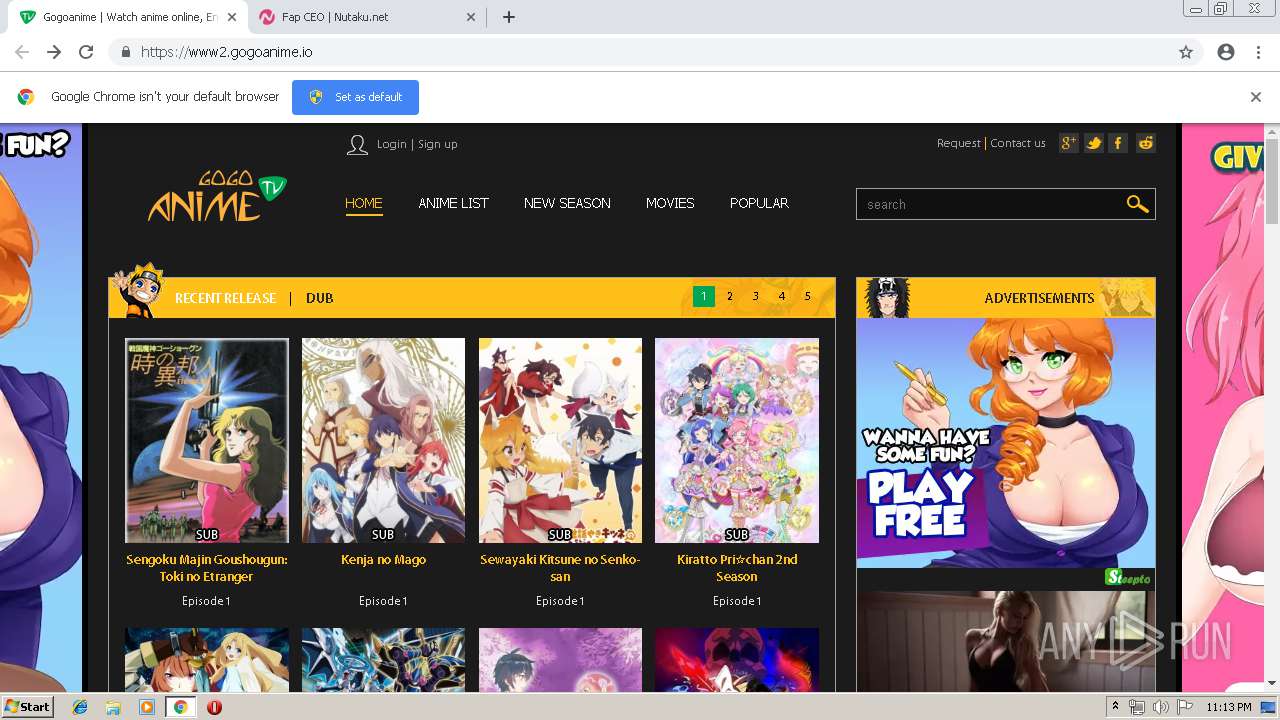Go to recent release page 3
Viewport: 1280px width, 720px height.
[756, 296]
